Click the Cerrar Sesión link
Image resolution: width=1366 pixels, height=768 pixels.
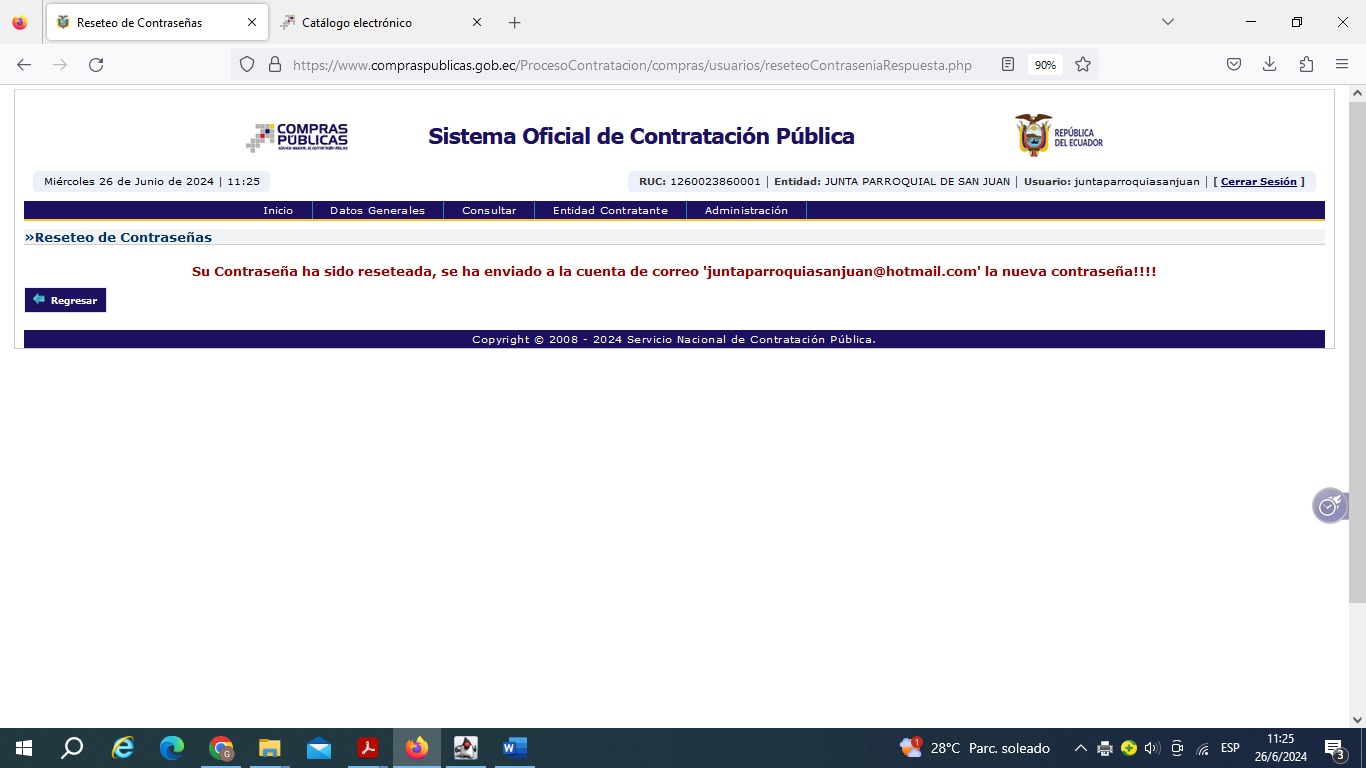coord(1258,182)
